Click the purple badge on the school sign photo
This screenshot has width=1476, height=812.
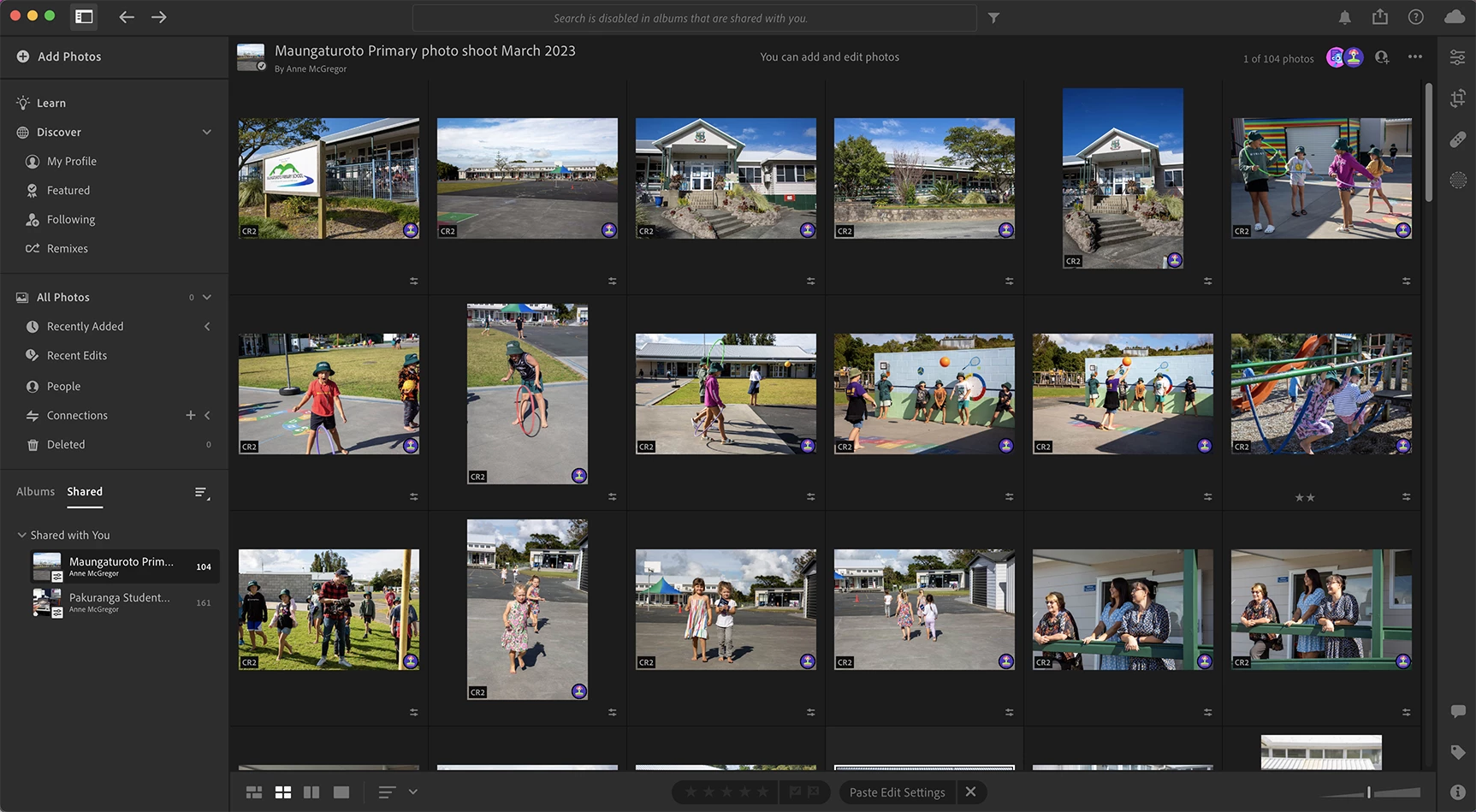411,230
